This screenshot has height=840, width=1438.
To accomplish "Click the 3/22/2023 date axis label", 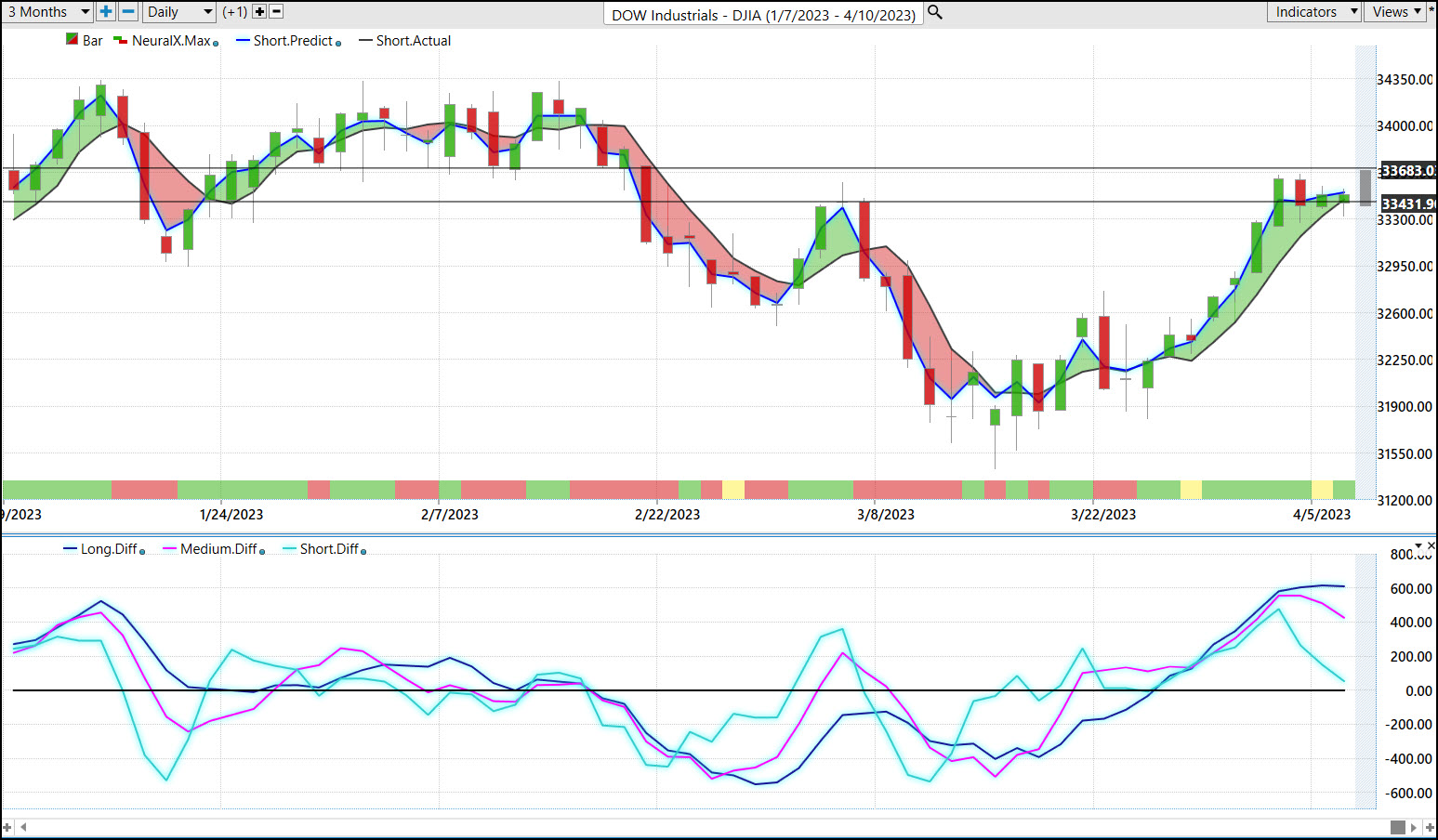I will 1103,515.
